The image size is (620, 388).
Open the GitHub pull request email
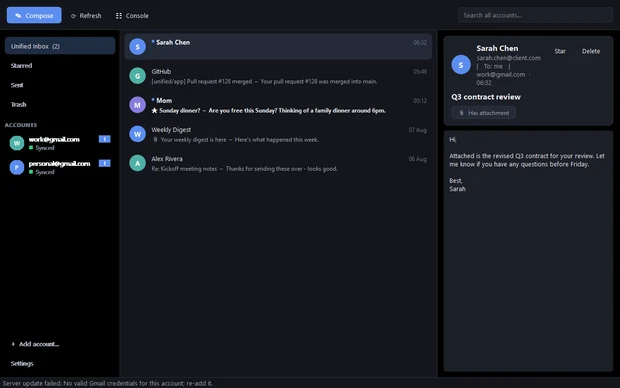click(x=278, y=76)
